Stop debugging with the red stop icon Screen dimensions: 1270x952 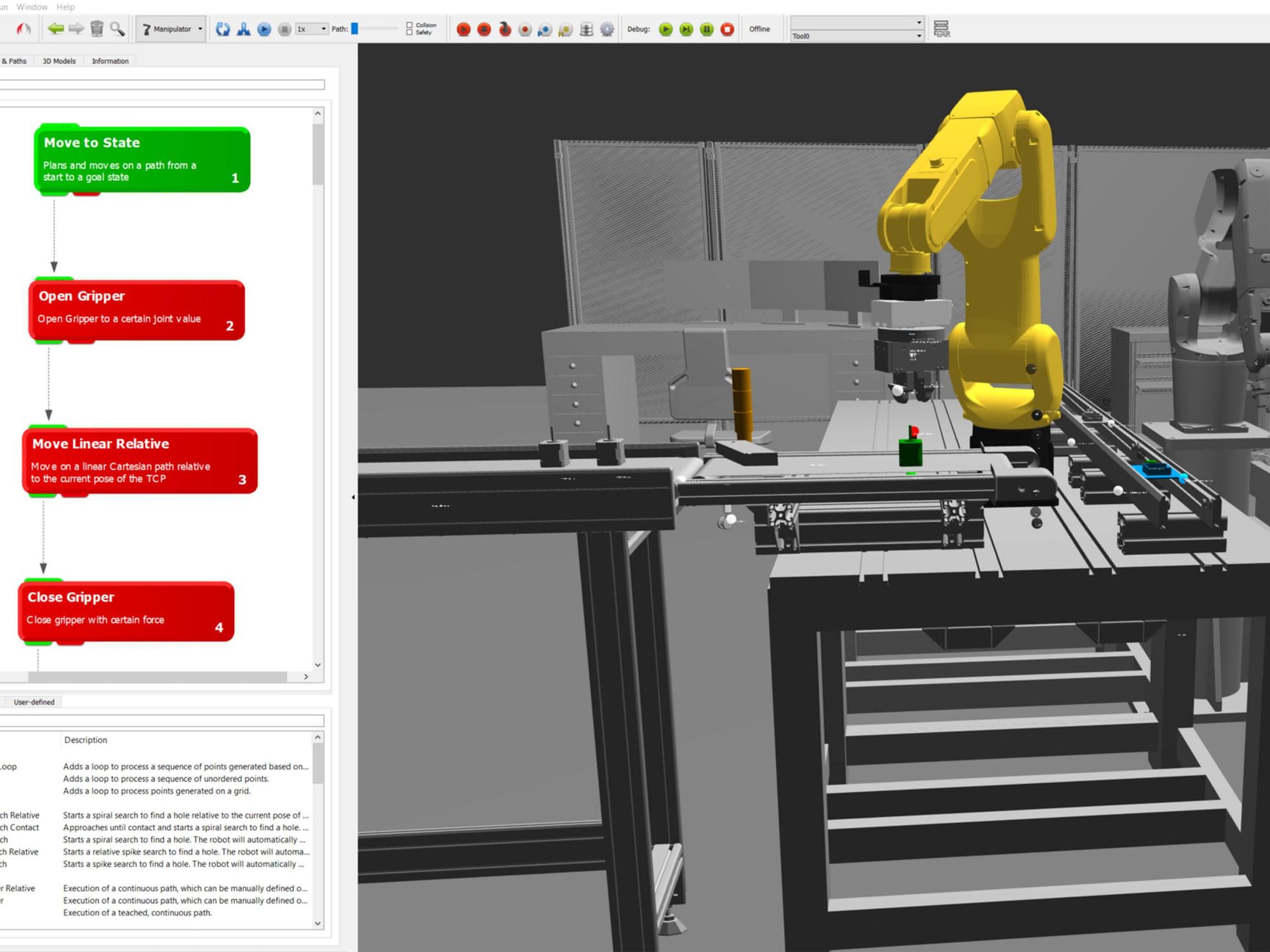(728, 29)
